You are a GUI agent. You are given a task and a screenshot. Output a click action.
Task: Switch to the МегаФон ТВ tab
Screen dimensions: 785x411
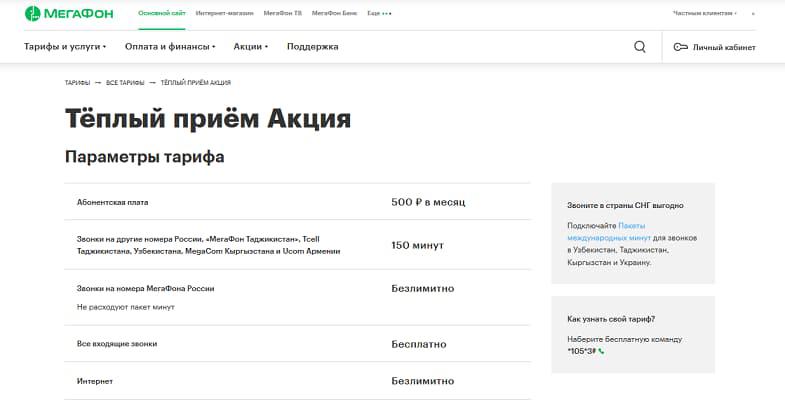(x=283, y=14)
